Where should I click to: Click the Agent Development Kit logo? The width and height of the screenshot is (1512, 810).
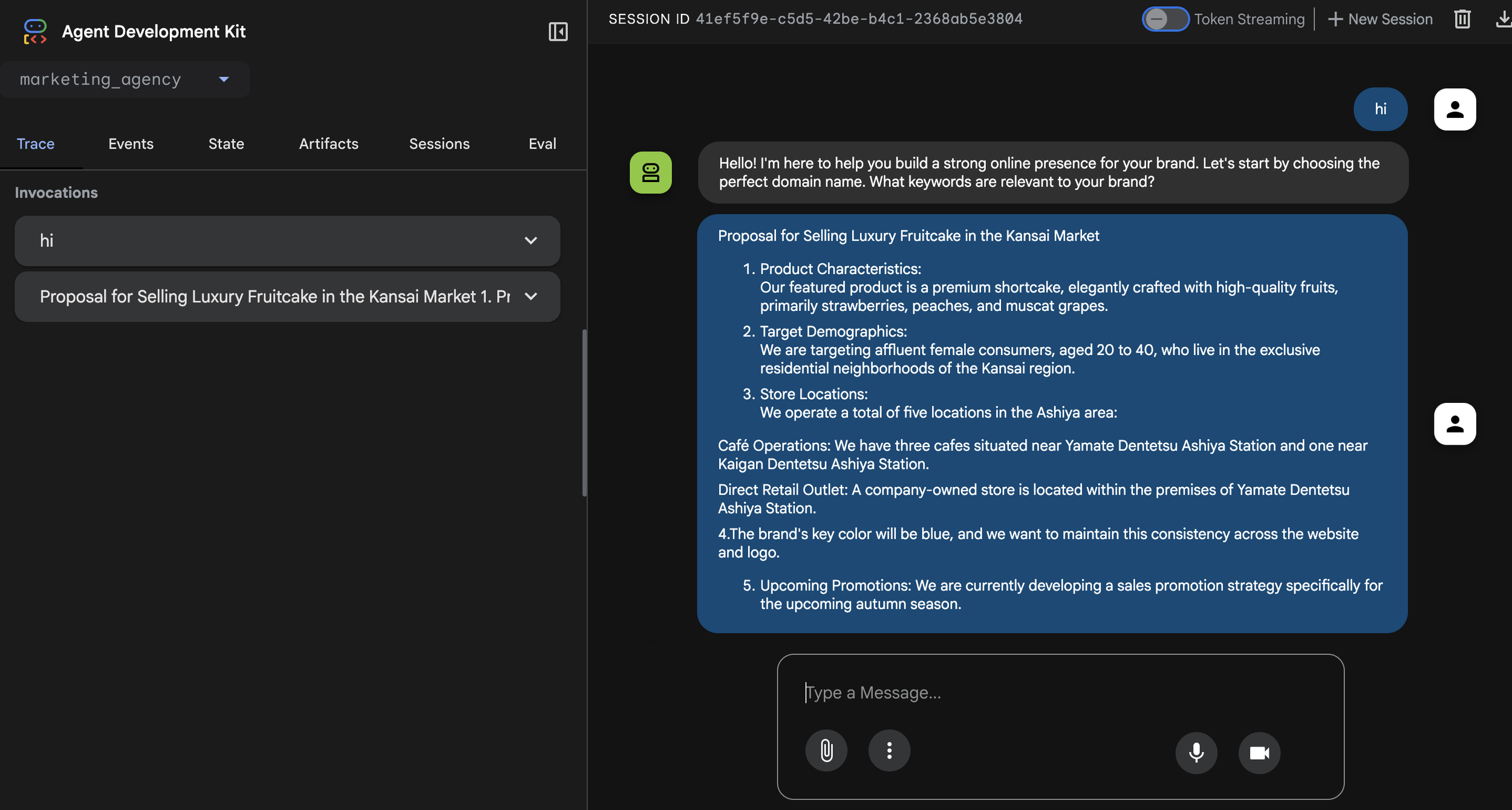[35, 31]
